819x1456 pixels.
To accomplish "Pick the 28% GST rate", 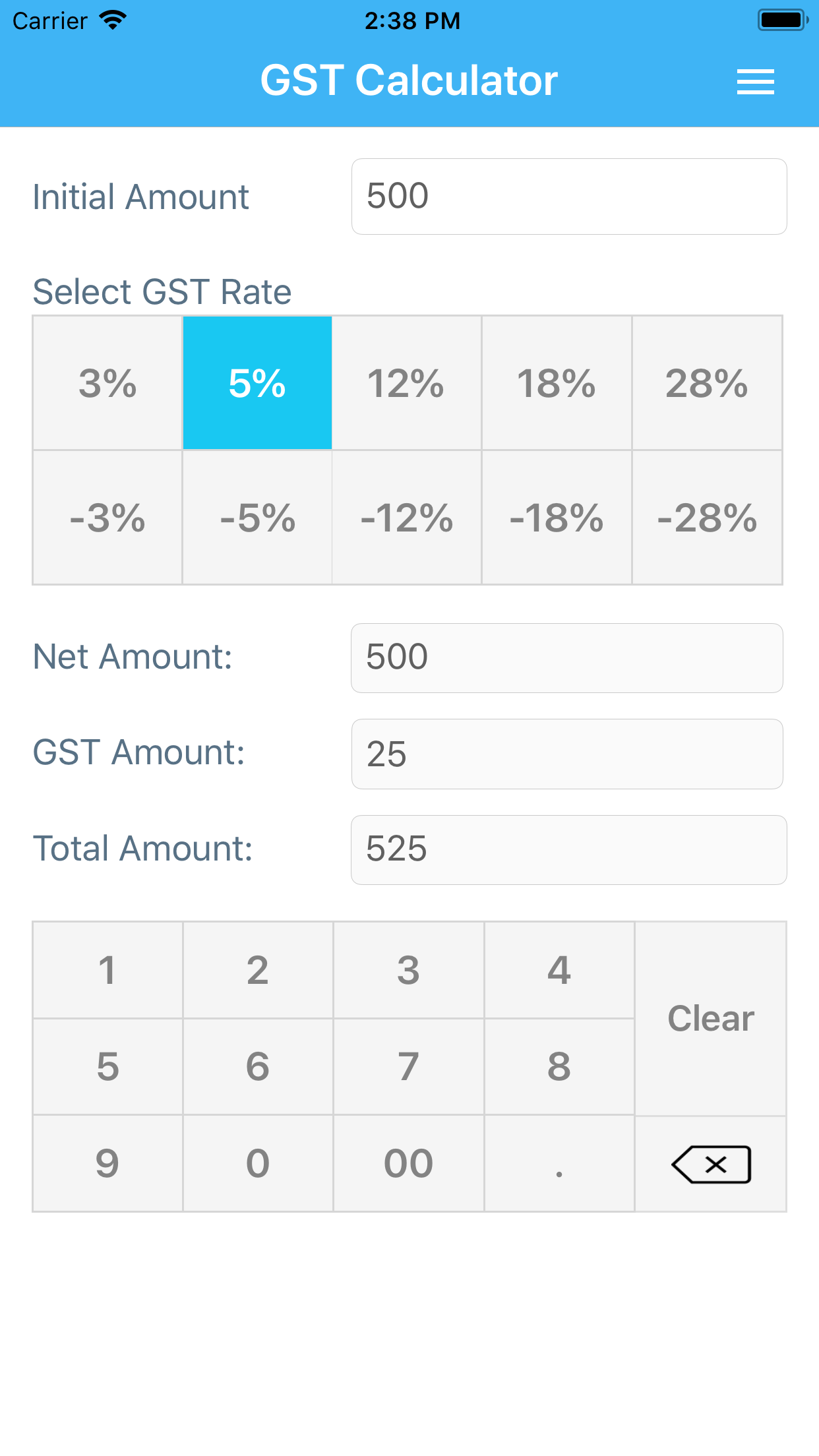I will (707, 383).
